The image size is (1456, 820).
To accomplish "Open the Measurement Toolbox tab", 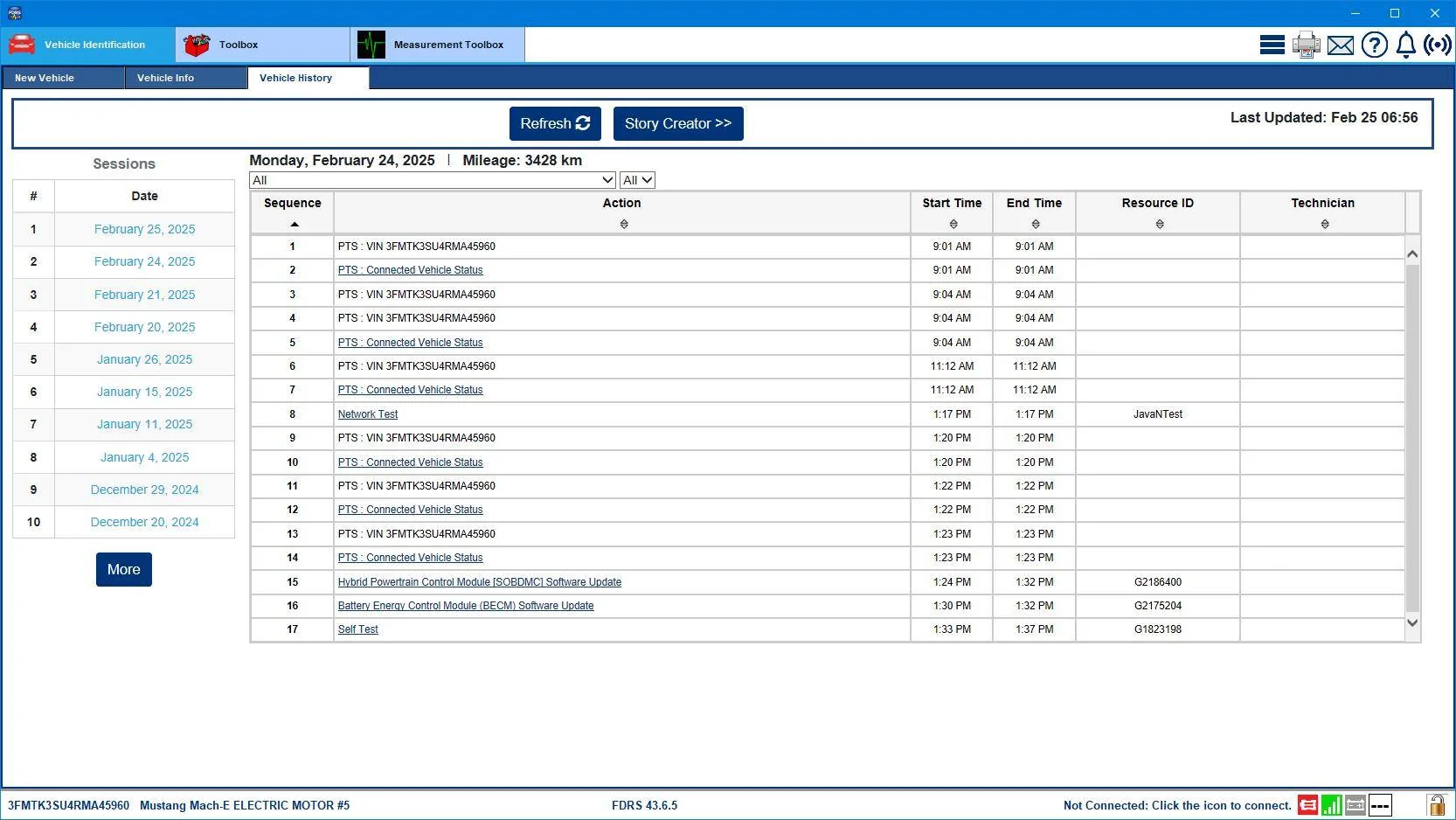I will (x=438, y=45).
